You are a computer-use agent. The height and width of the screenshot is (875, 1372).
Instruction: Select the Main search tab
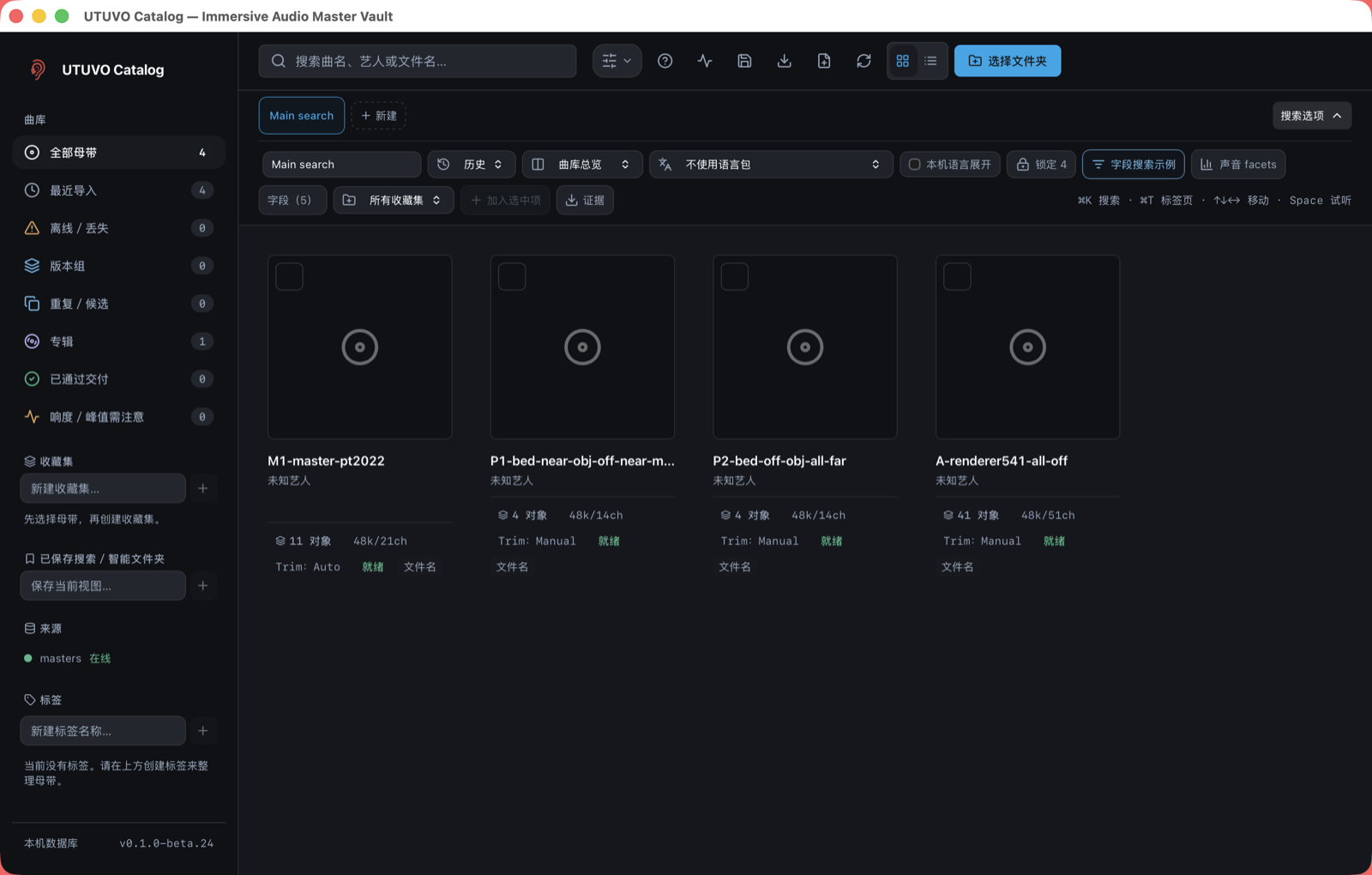[302, 116]
